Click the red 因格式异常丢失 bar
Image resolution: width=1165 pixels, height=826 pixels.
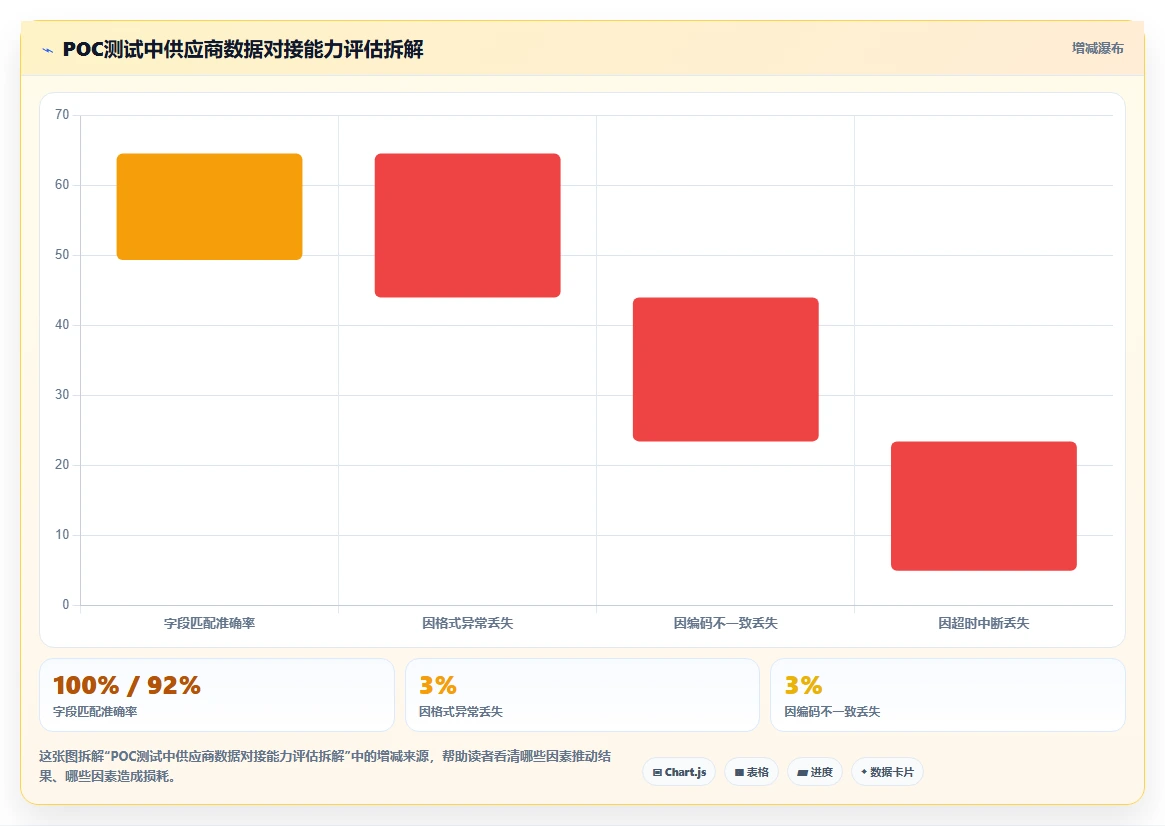click(467, 225)
